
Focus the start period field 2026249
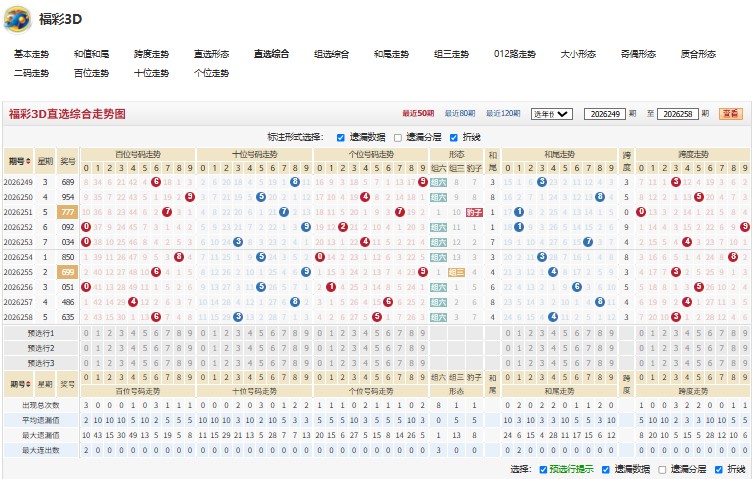[605, 114]
